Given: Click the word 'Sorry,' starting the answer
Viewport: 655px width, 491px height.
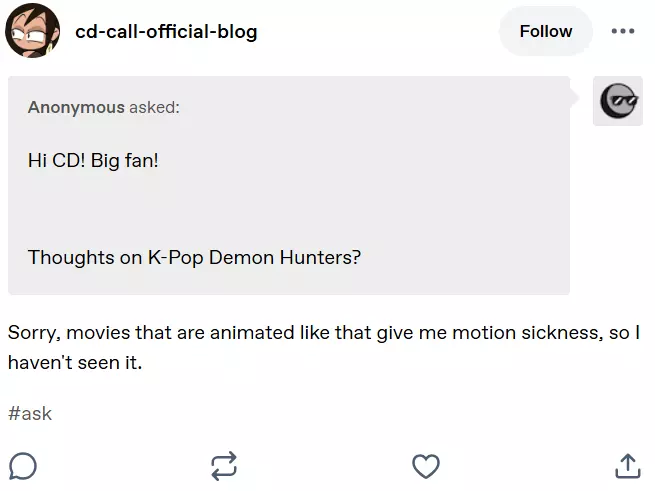Looking at the screenshot, I should coord(34,333).
